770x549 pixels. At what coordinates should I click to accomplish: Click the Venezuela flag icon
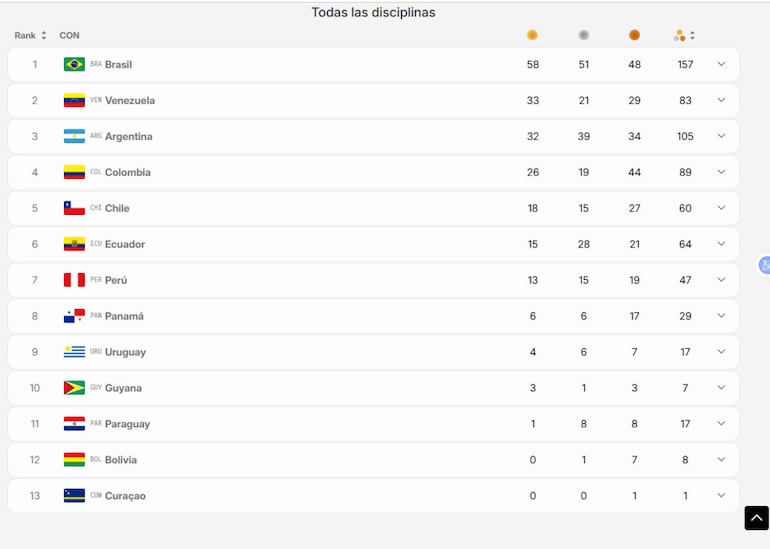coord(74,100)
